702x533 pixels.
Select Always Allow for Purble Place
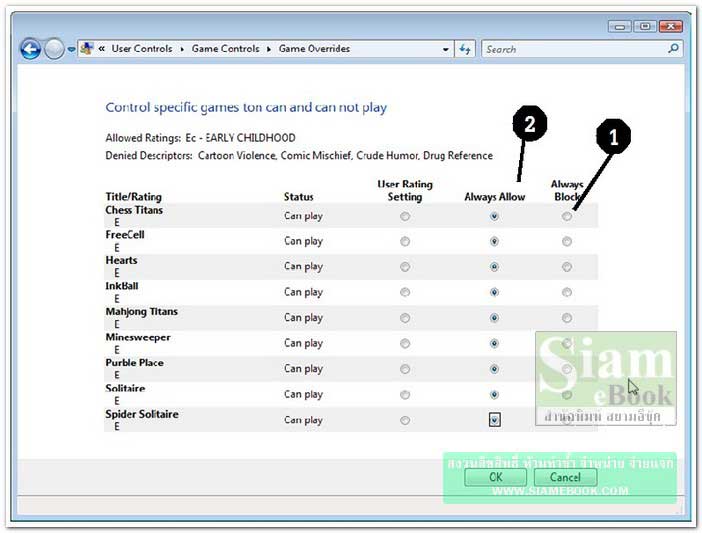pos(494,369)
